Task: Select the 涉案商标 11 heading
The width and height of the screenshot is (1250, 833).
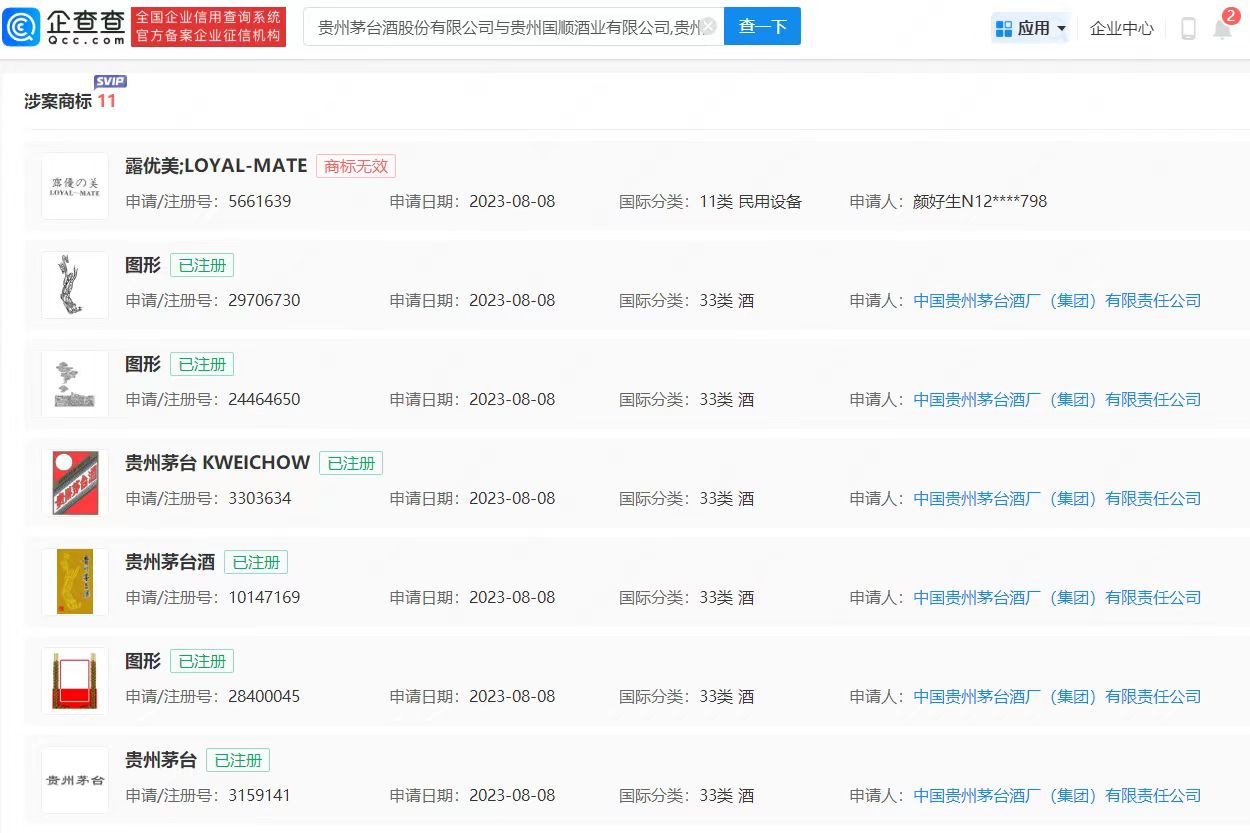Action: (x=70, y=101)
